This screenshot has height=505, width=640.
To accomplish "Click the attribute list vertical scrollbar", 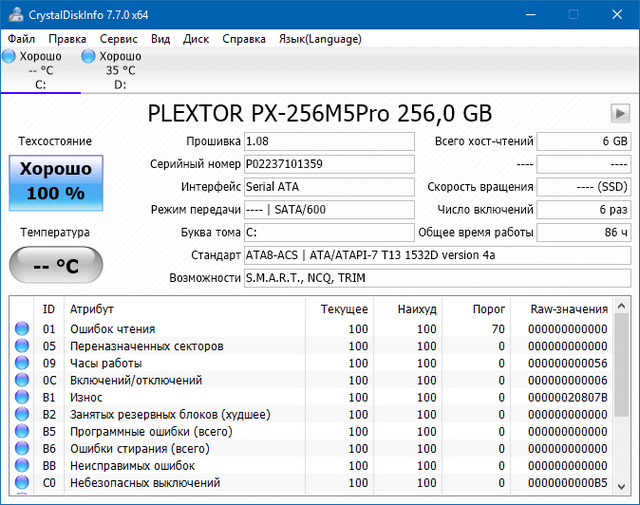I will tap(620, 400).
